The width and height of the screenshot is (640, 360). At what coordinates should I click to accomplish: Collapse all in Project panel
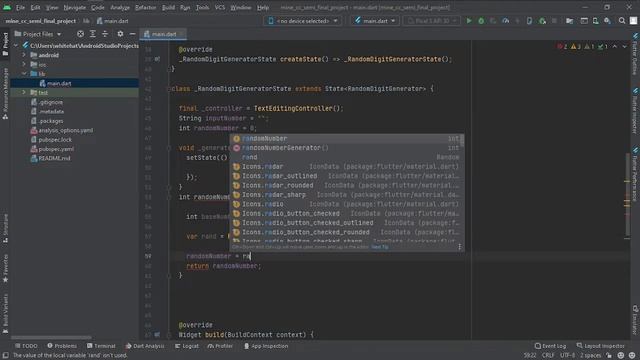(105, 34)
